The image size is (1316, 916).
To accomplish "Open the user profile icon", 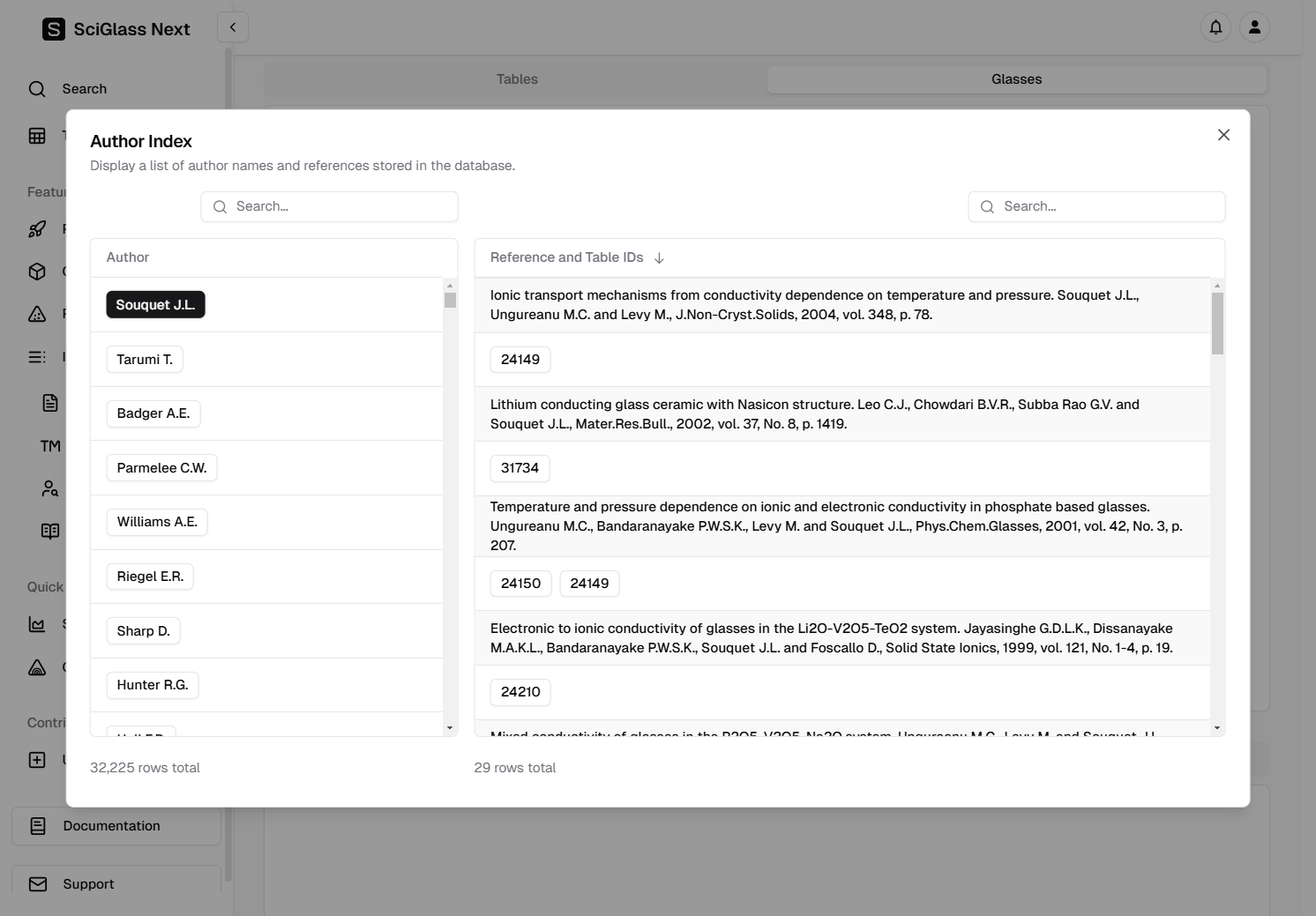I will [1254, 27].
